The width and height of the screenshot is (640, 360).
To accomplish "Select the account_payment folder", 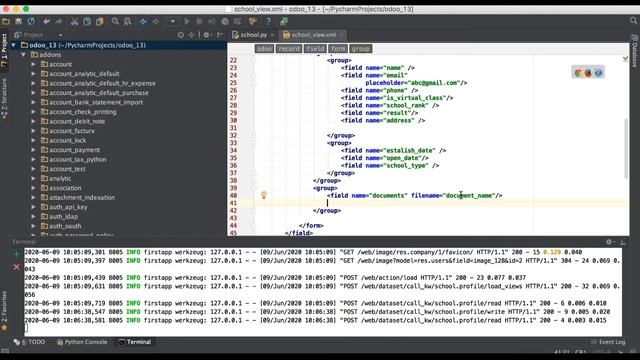I will click(74, 150).
